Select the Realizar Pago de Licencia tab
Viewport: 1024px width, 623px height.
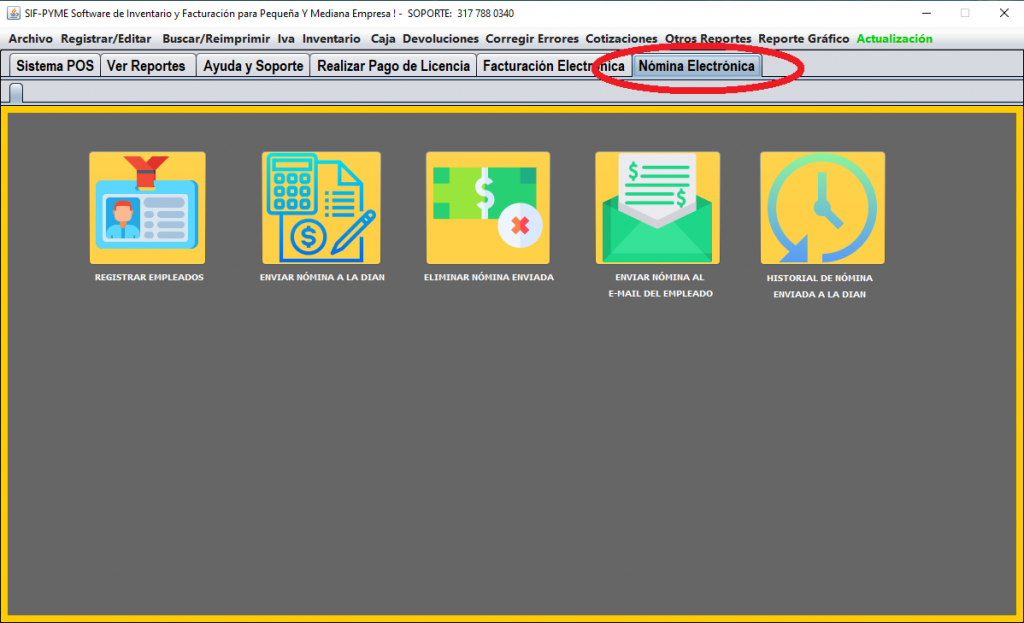pyautogui.click(x=393, y=66)
